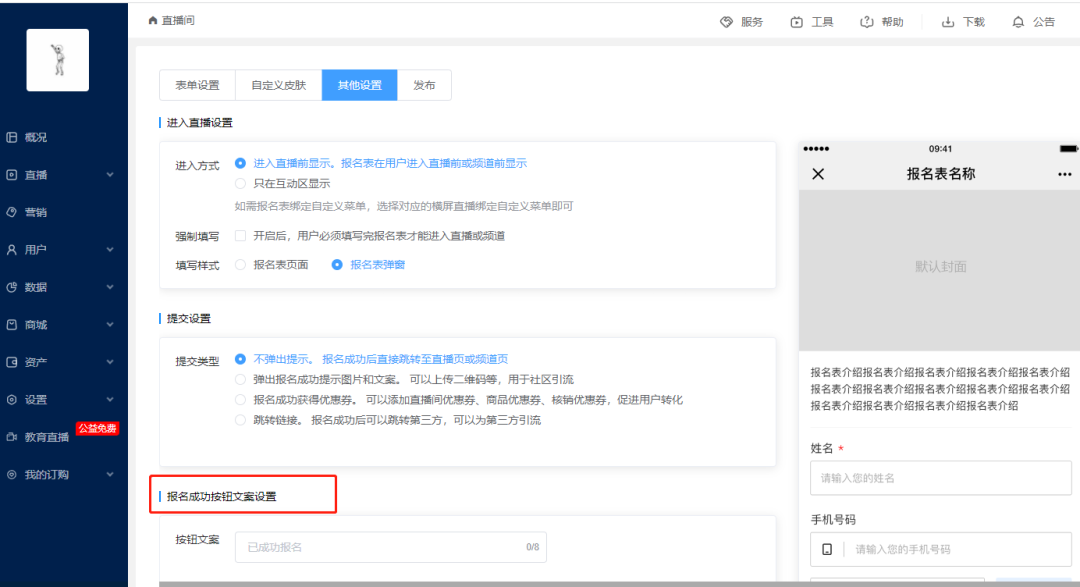The width and height of the screenshot is (1080, 587).
Task: Select the 报名表页面 radio option
Action: point(240,265)
